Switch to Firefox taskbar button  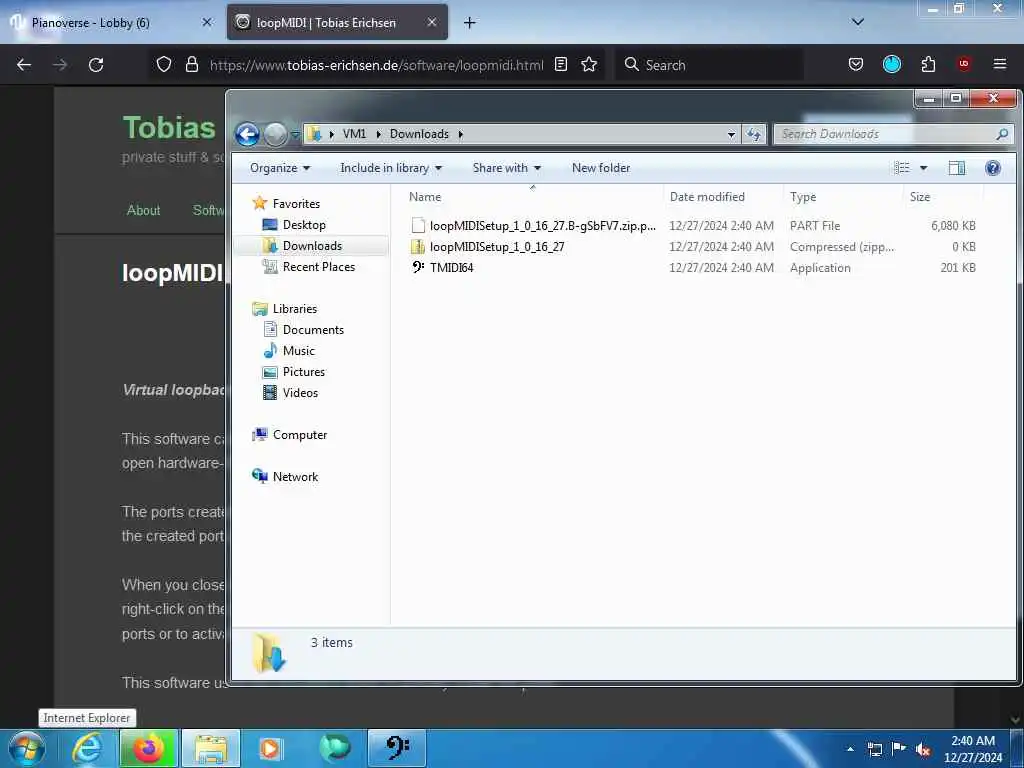(148, 748)
